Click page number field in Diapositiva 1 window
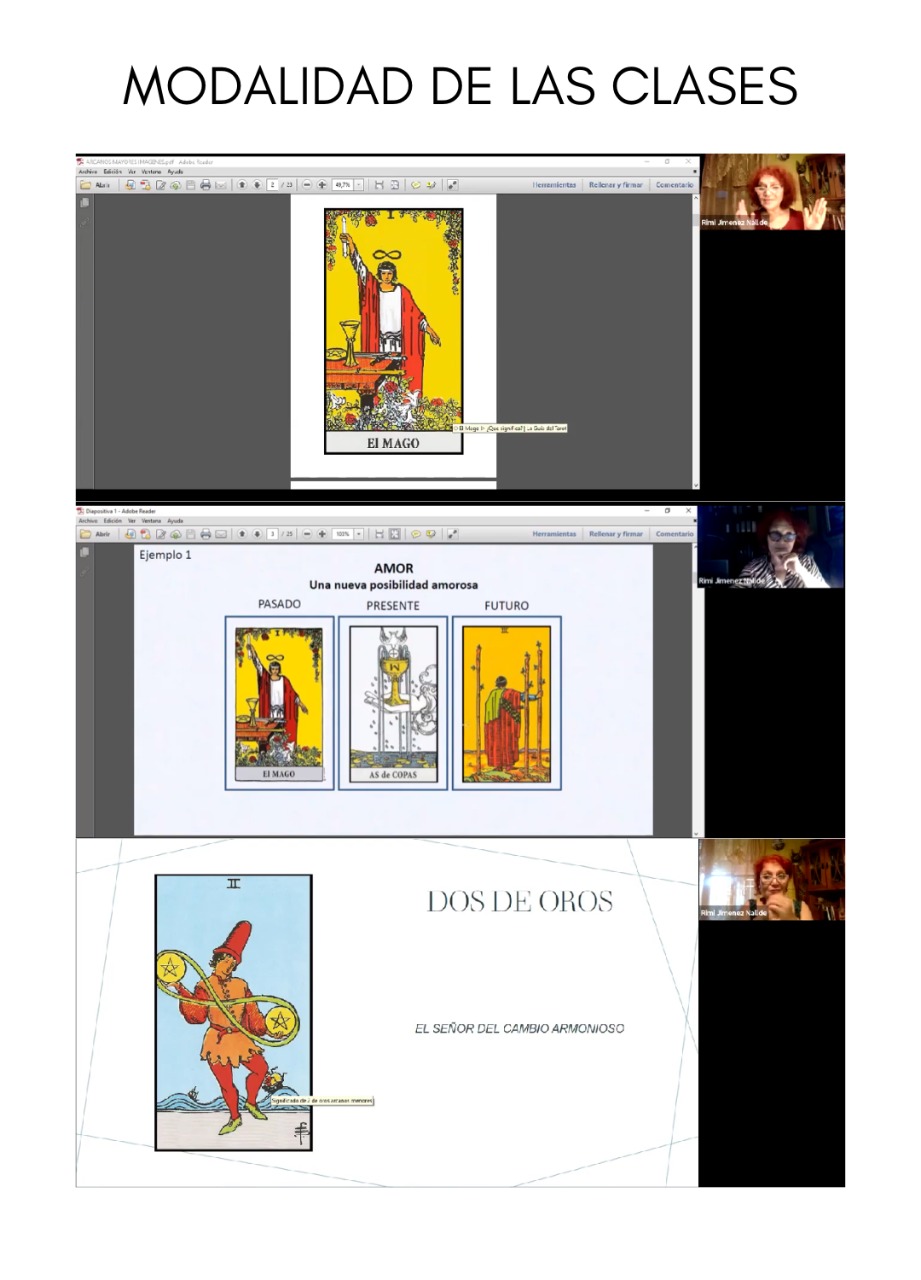This screenshot has height=1280, width=921. [272, 534]
